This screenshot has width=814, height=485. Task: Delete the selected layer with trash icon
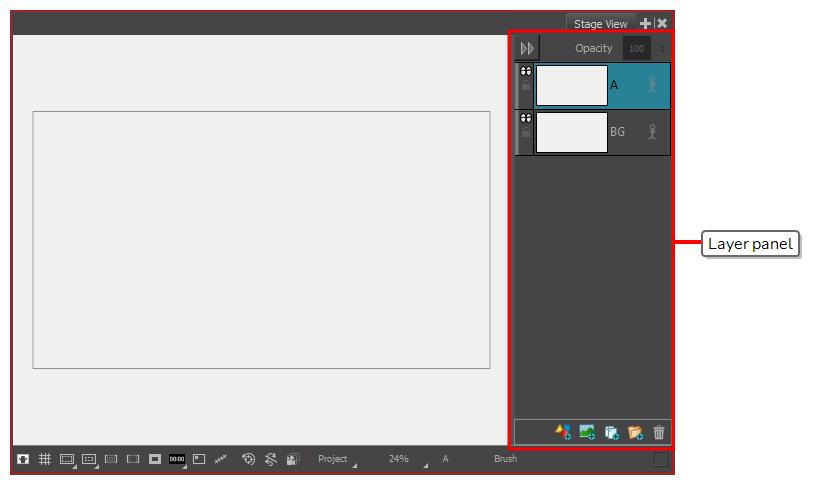click(x=659, y=432)
